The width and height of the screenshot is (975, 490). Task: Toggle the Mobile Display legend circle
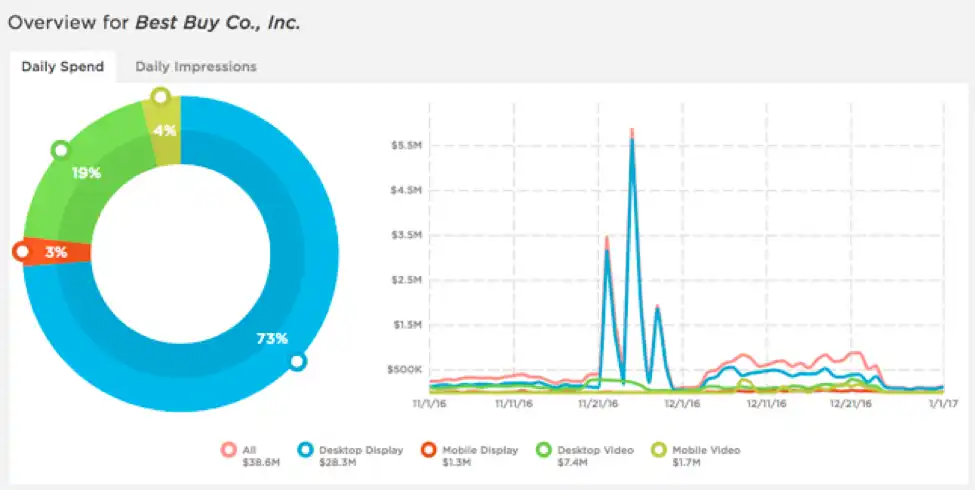[428, 450]
